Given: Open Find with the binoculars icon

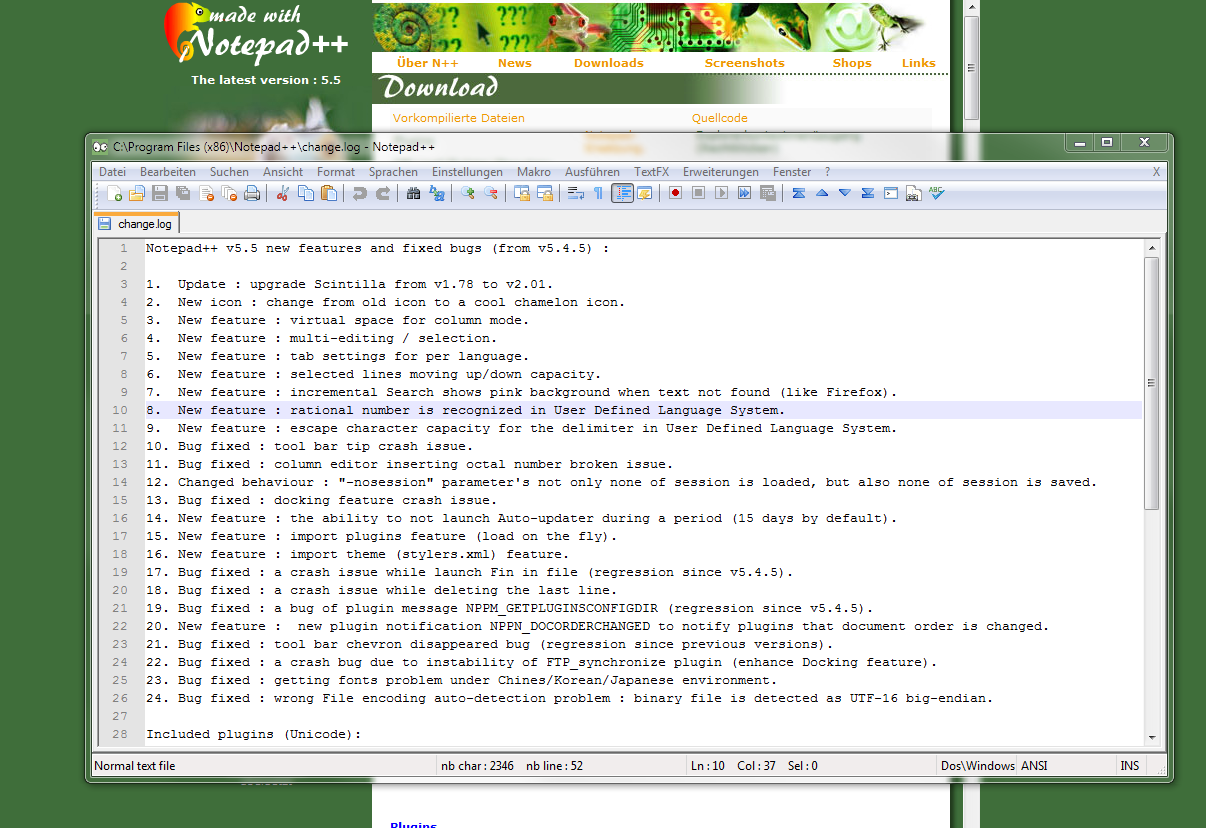Looking at the screenshot, I should click(x=413, y=193).
